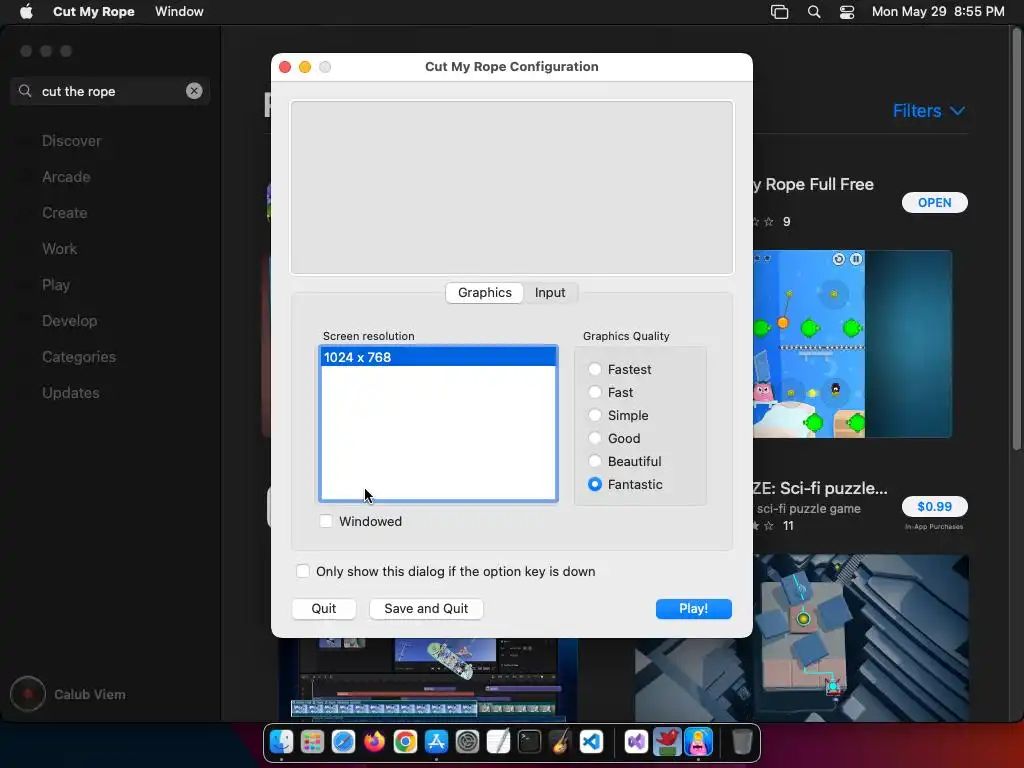1024x768 pixels.
Task: Select Fast graphics quality
Action: [594, 392]
